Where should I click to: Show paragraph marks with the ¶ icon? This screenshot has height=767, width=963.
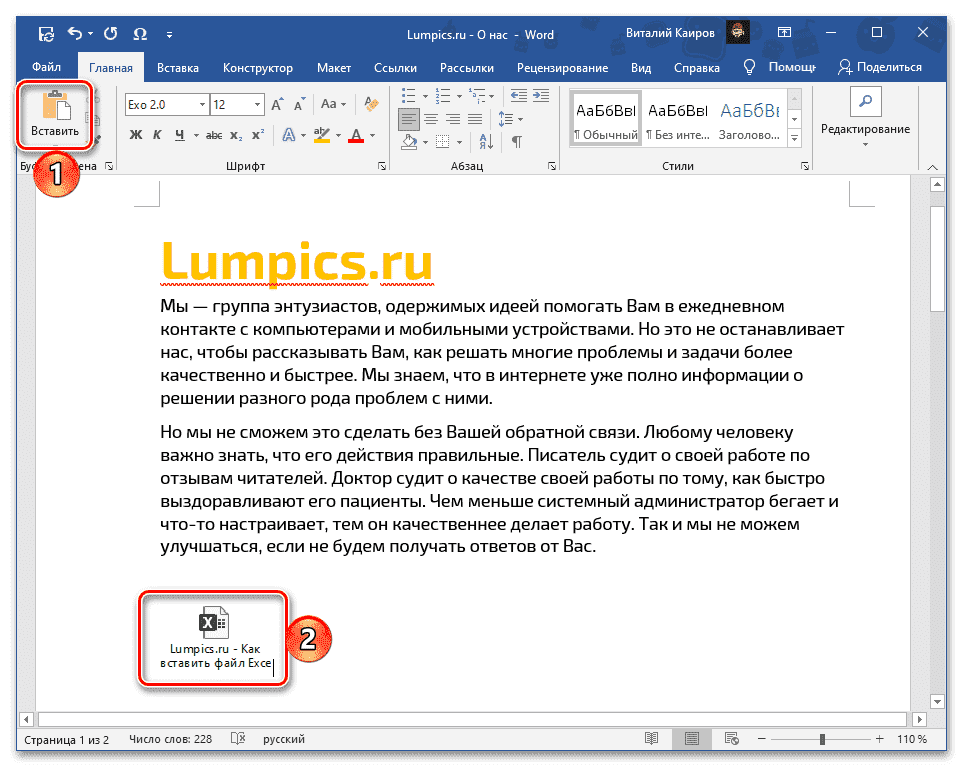(517, 142)
